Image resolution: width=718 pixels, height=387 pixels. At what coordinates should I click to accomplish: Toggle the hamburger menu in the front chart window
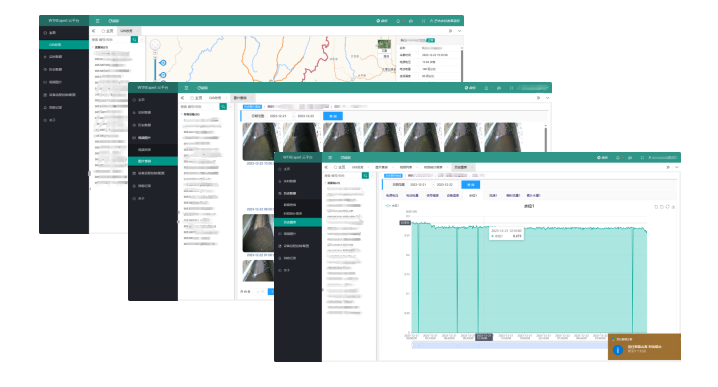click(x=330, y=158)
